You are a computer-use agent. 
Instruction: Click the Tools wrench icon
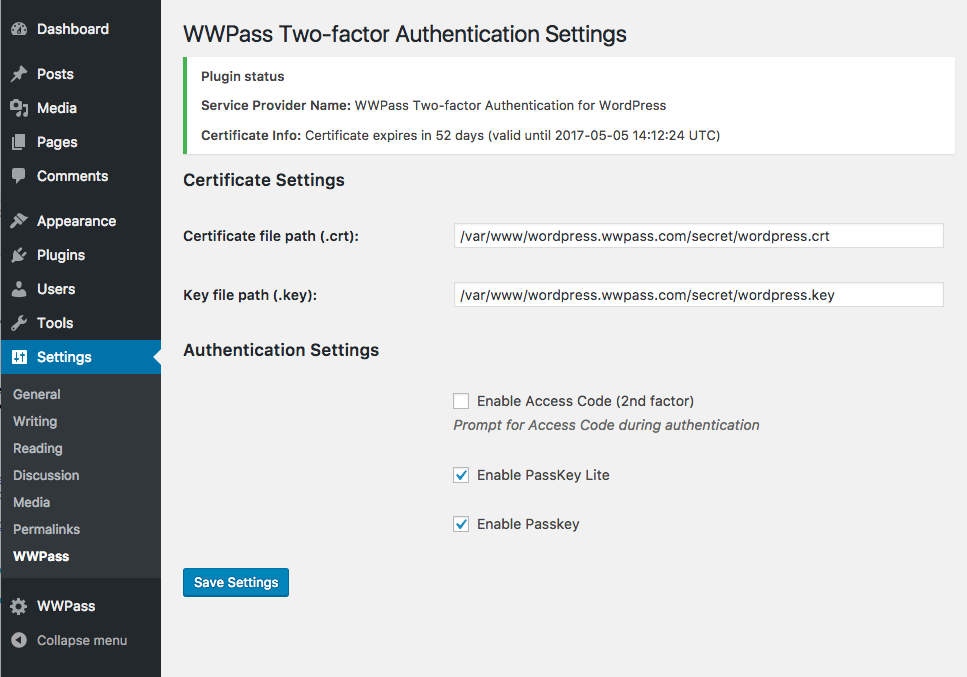click(19, 322)
